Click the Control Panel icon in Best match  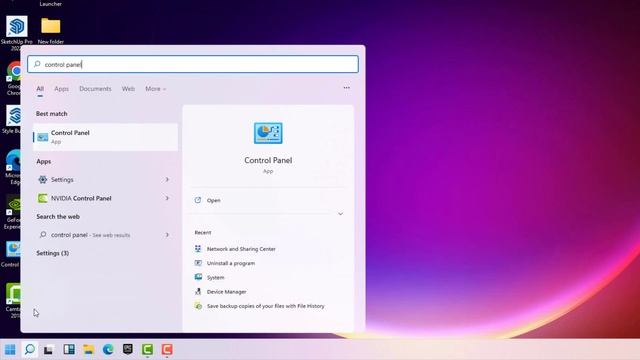point(42,137)
